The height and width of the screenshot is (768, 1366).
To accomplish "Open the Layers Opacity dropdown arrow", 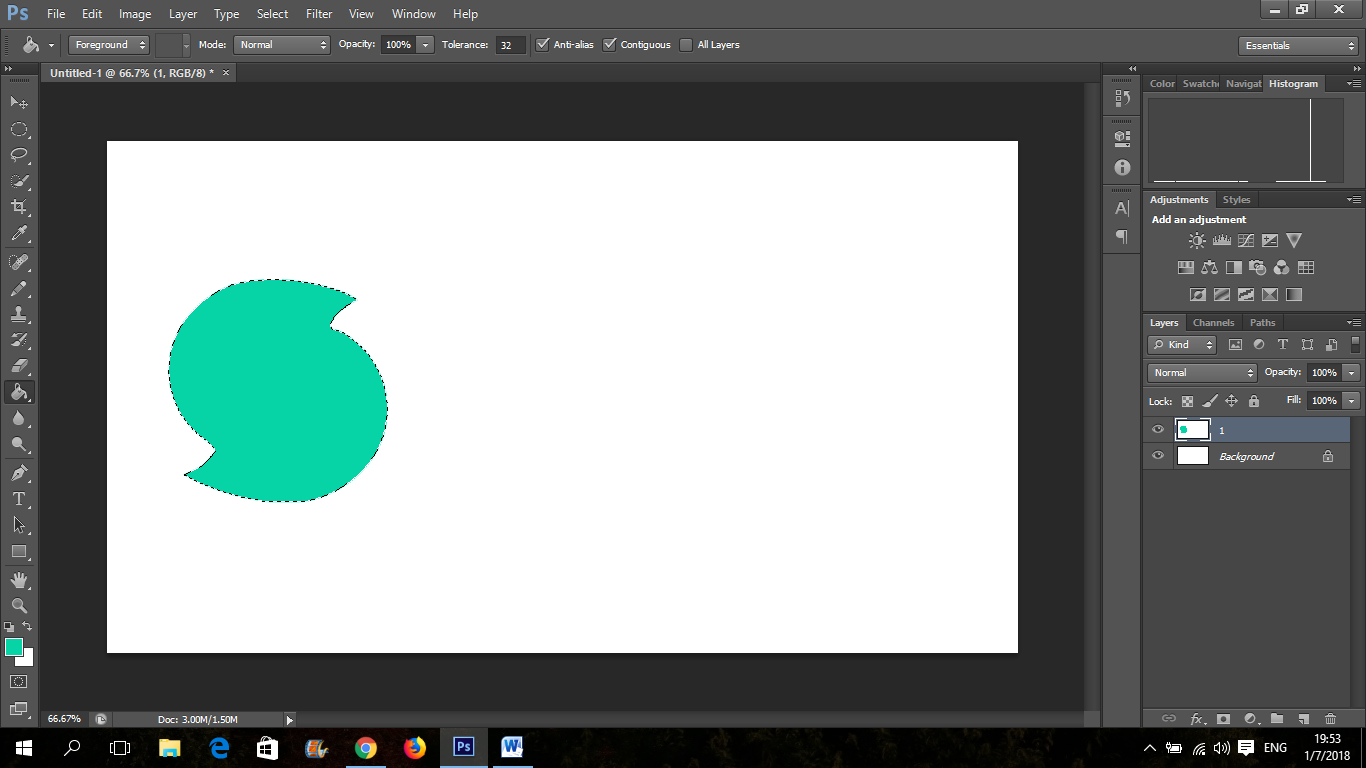I will 1352,372.
